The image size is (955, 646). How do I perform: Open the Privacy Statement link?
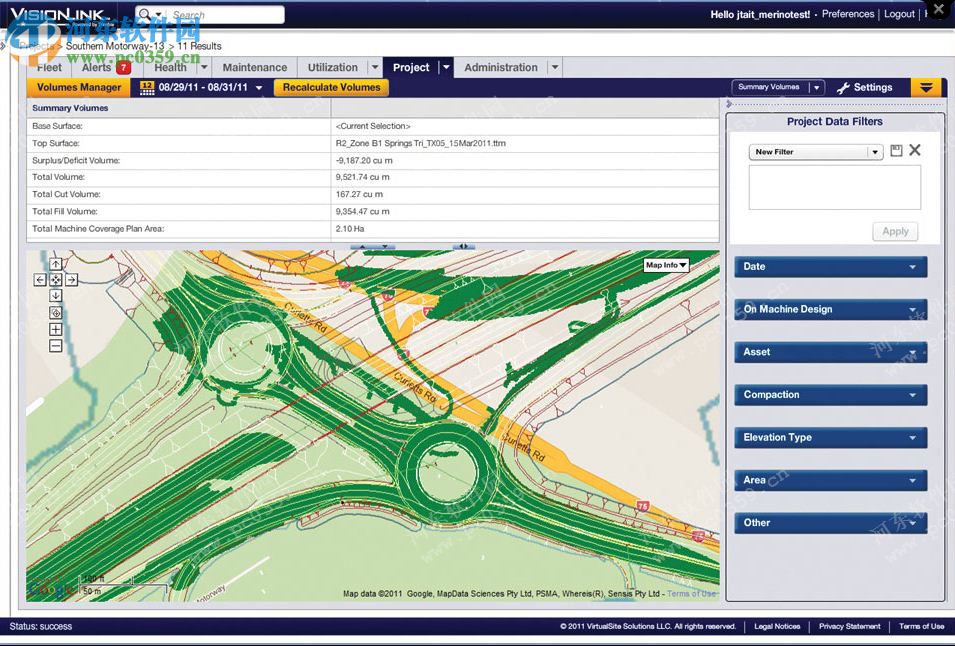[x=849, y=626]
